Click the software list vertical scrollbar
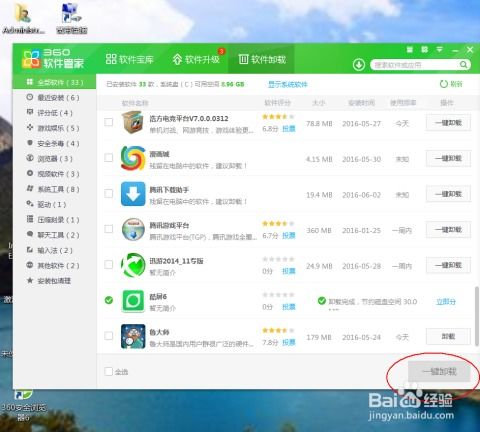This screenshot has width=480, height=432. pyautogui.click(x=477, y=315)
